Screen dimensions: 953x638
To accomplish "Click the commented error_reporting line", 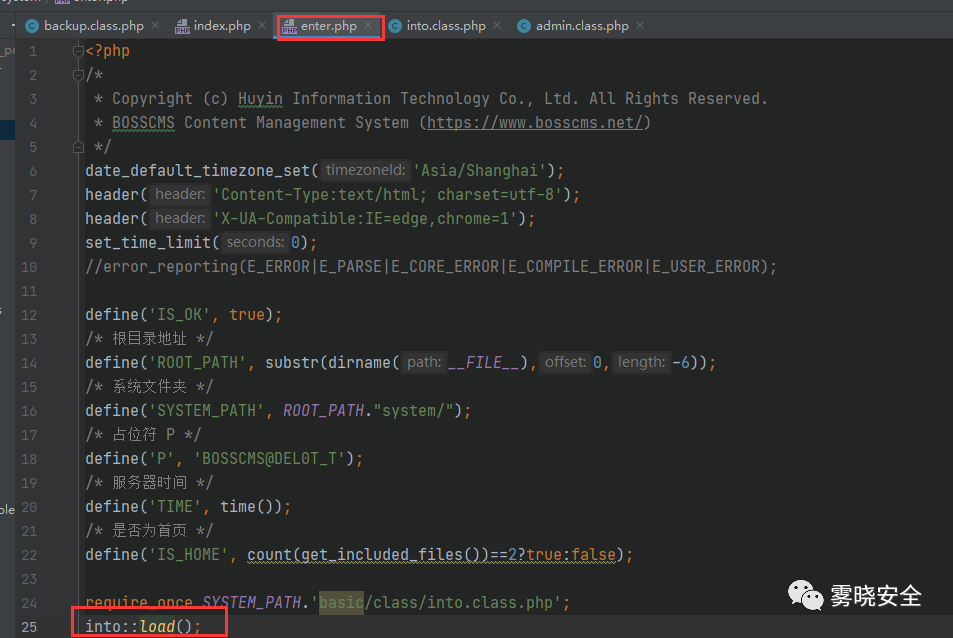I will click(x=431, y=267).
